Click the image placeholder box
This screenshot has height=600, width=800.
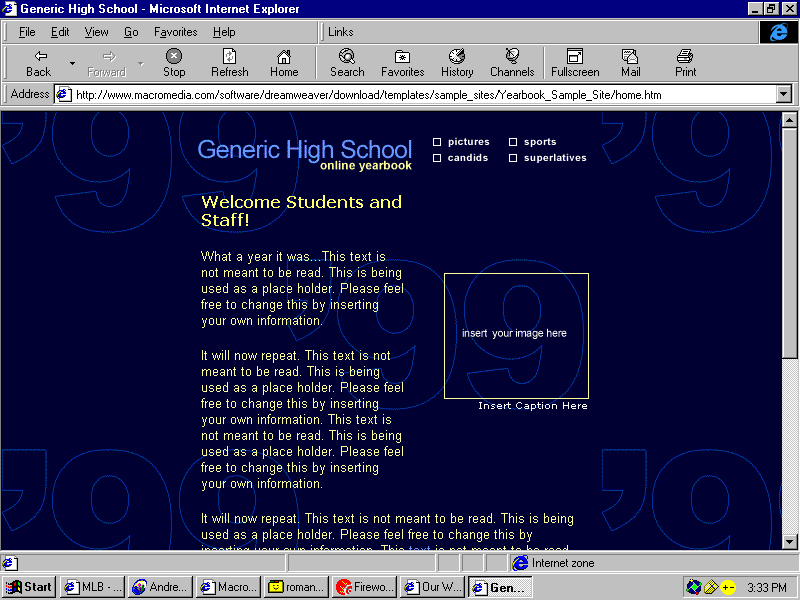pos(516,336)
